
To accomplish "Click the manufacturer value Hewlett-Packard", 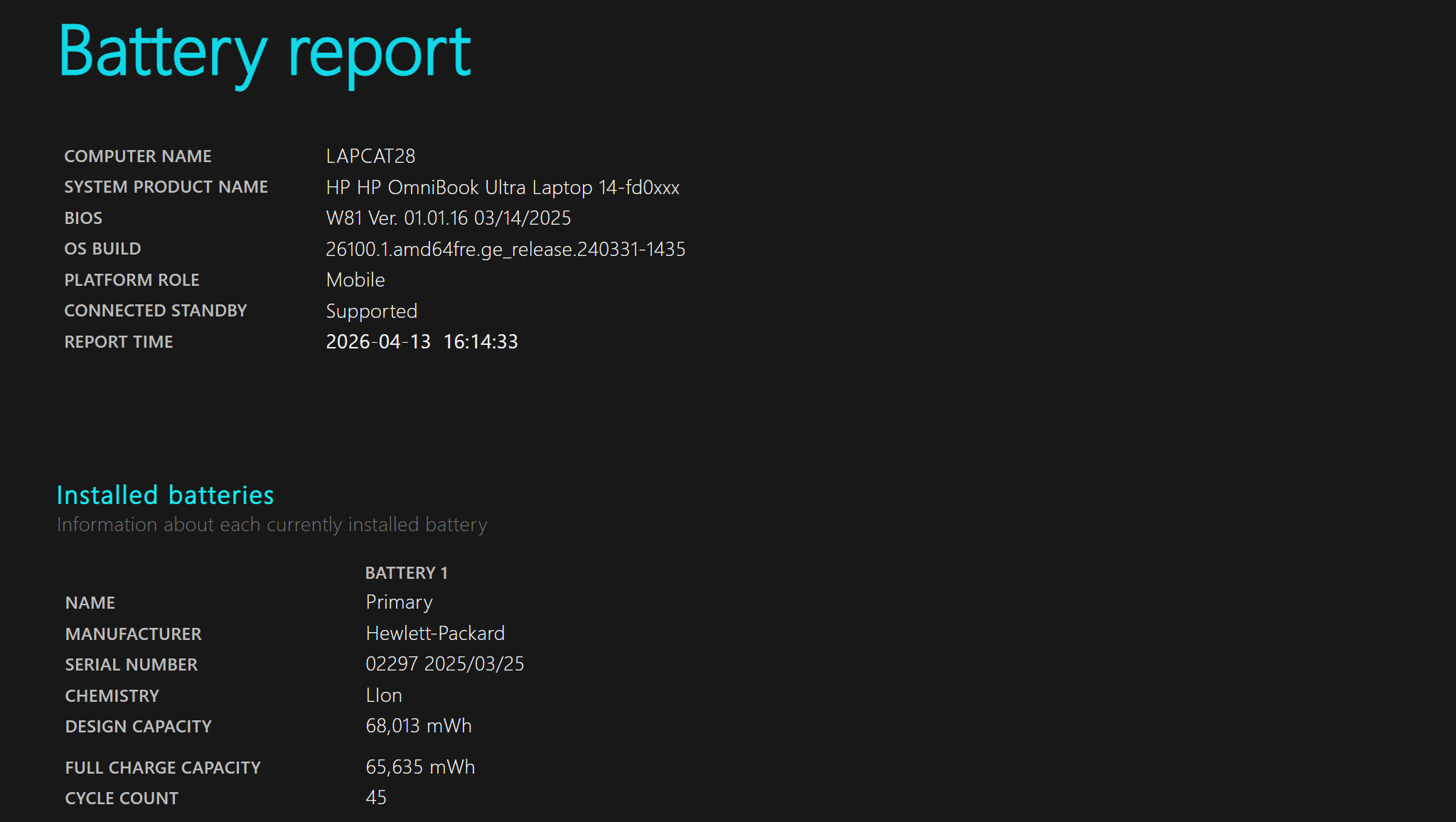I will pyautogui.click(x=435, y=634).
